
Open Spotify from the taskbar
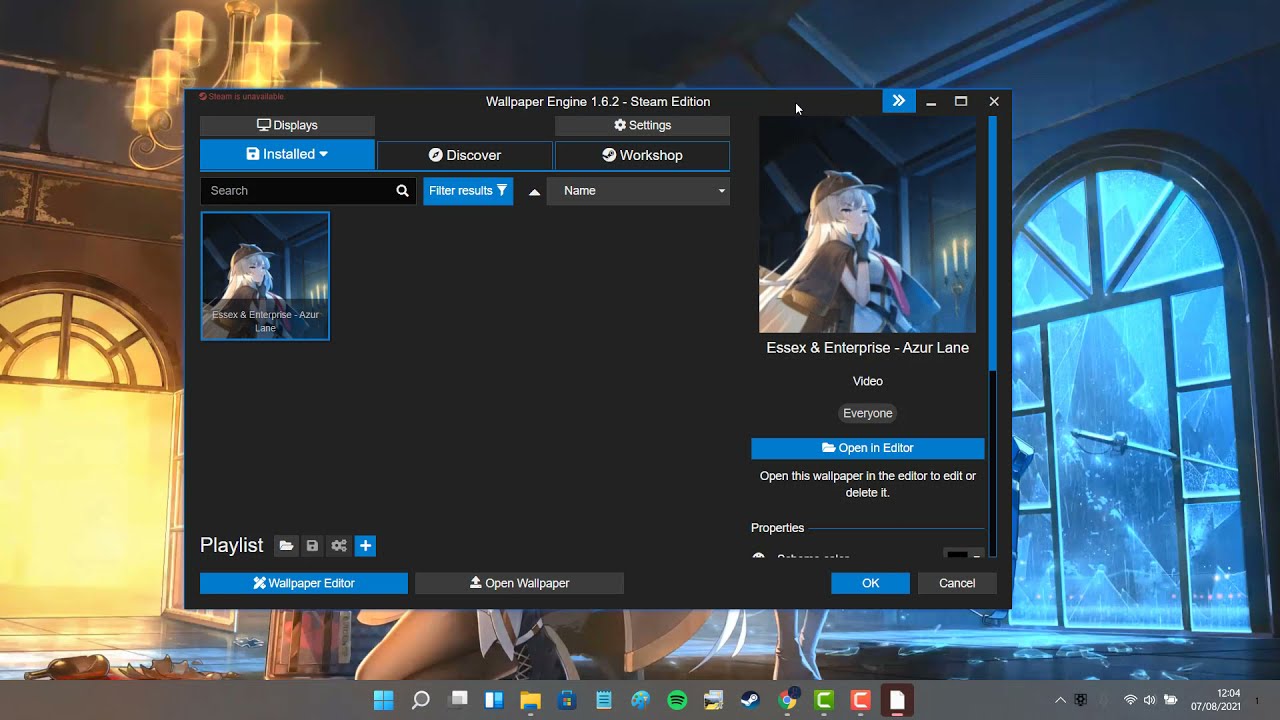(677, 700)
